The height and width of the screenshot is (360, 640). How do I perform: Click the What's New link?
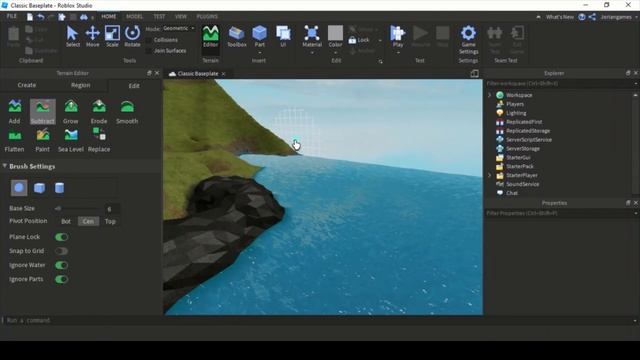pos(560,17)
